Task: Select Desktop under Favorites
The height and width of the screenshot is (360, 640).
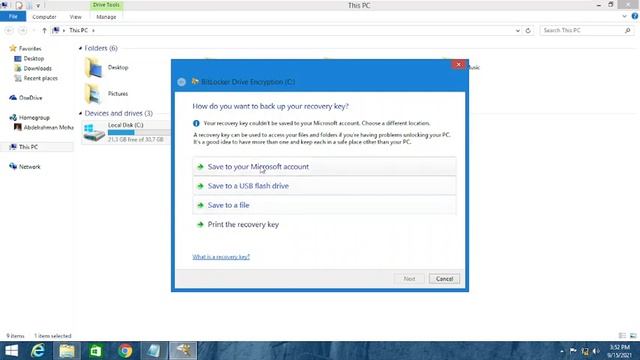Action: [x=33, y=59]
